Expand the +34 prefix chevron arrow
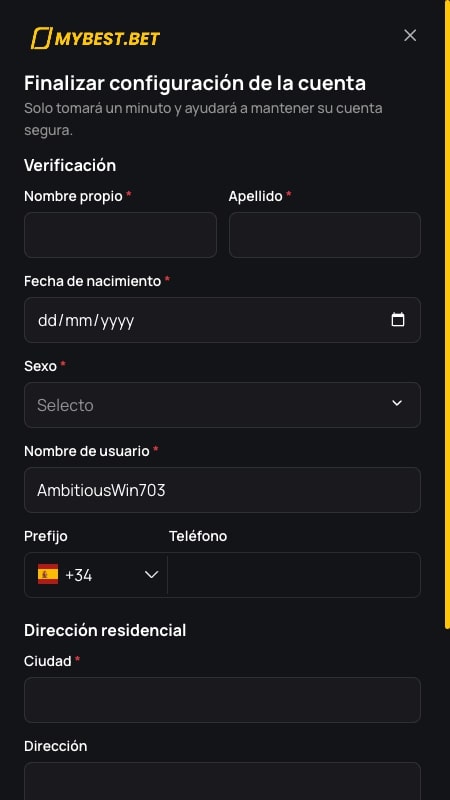 (152, 574)
